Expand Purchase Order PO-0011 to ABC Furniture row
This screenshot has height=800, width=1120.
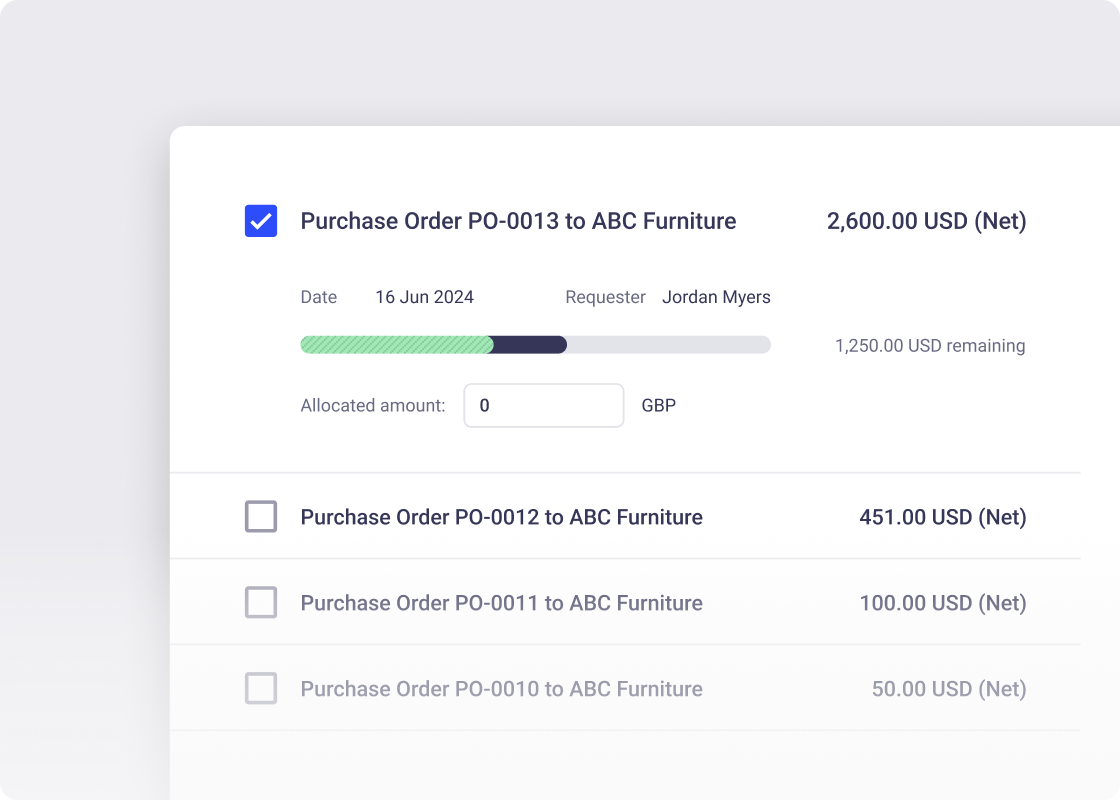point(501,603)
